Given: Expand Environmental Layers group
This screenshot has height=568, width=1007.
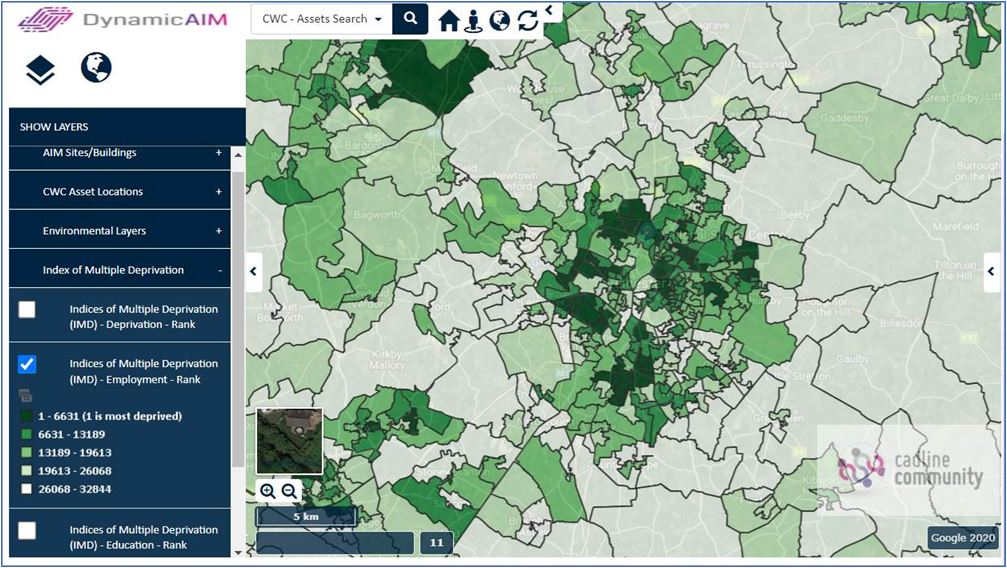Looking at the screenshot, I should (119, 231).
